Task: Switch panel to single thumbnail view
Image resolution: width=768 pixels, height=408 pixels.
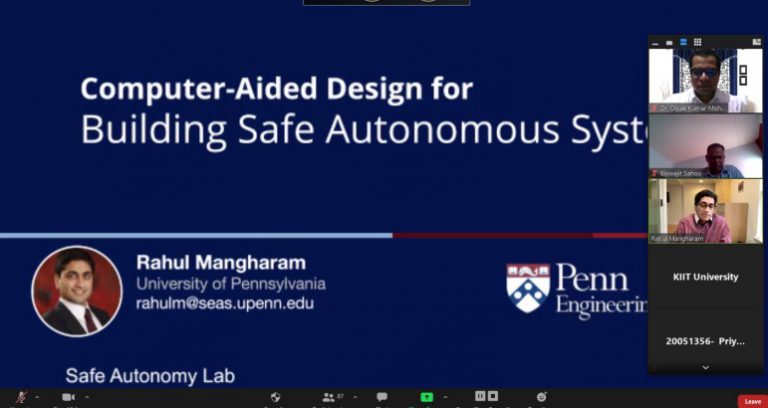Action: 669,43
